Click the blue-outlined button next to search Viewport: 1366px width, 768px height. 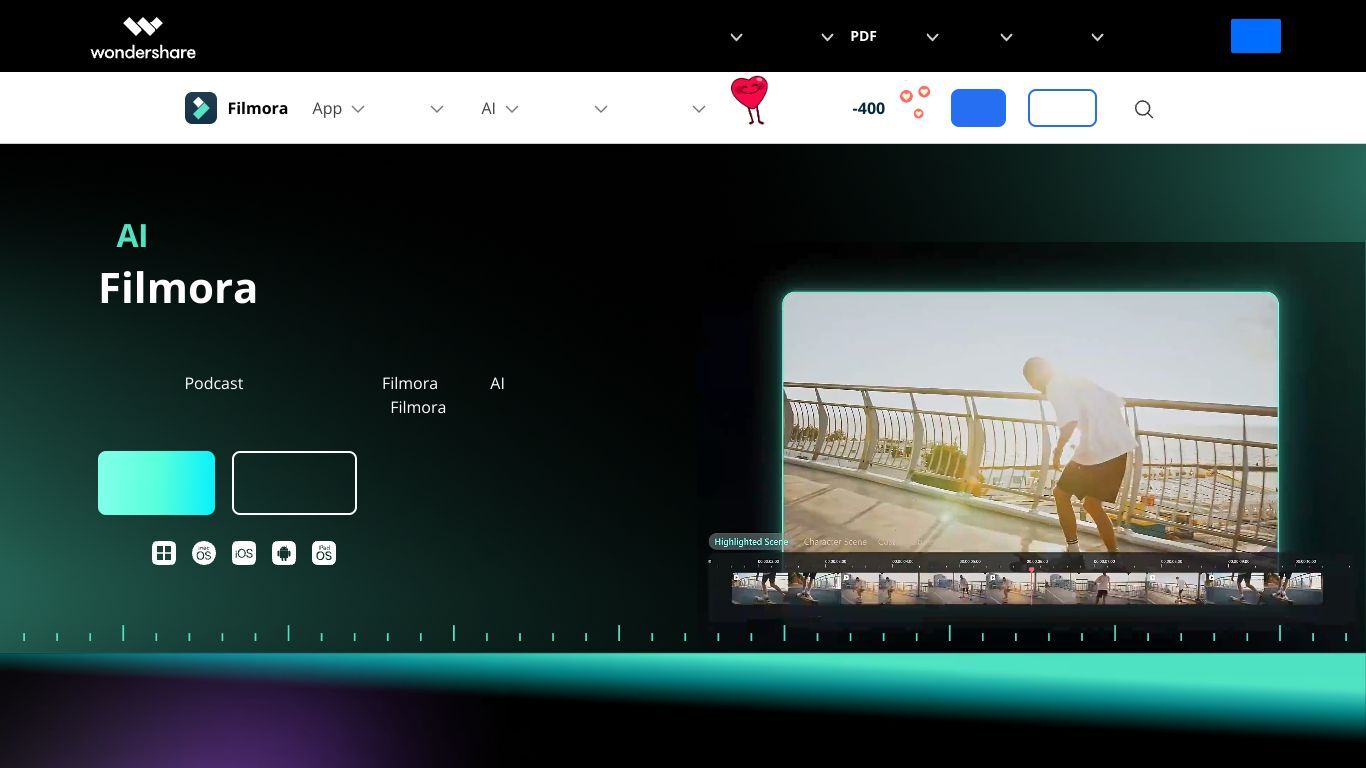click(x=1062, y=108)
